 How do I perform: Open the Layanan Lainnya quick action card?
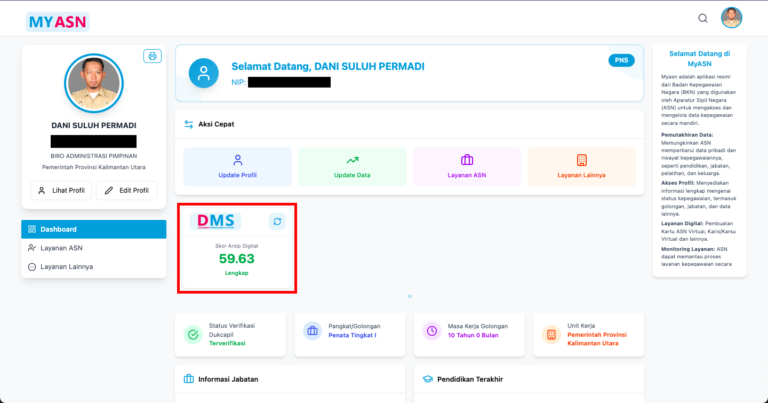(581, 166)
